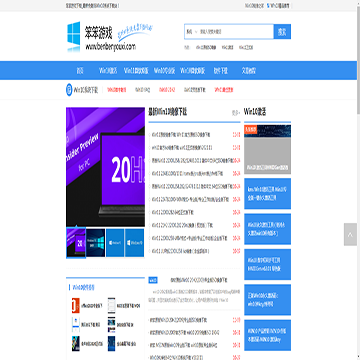Open the Win10激活 navigation item
Screen dimensions: 360x360
pyautogui.click(x=108, y=70)
